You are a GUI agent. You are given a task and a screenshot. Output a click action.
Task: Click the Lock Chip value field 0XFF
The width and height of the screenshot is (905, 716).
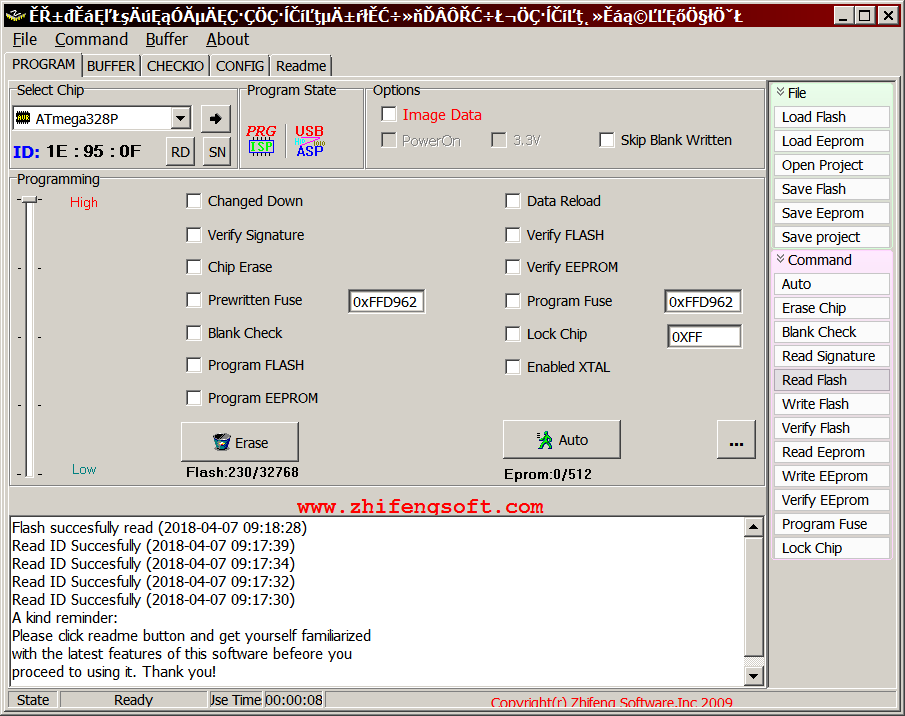704,336
